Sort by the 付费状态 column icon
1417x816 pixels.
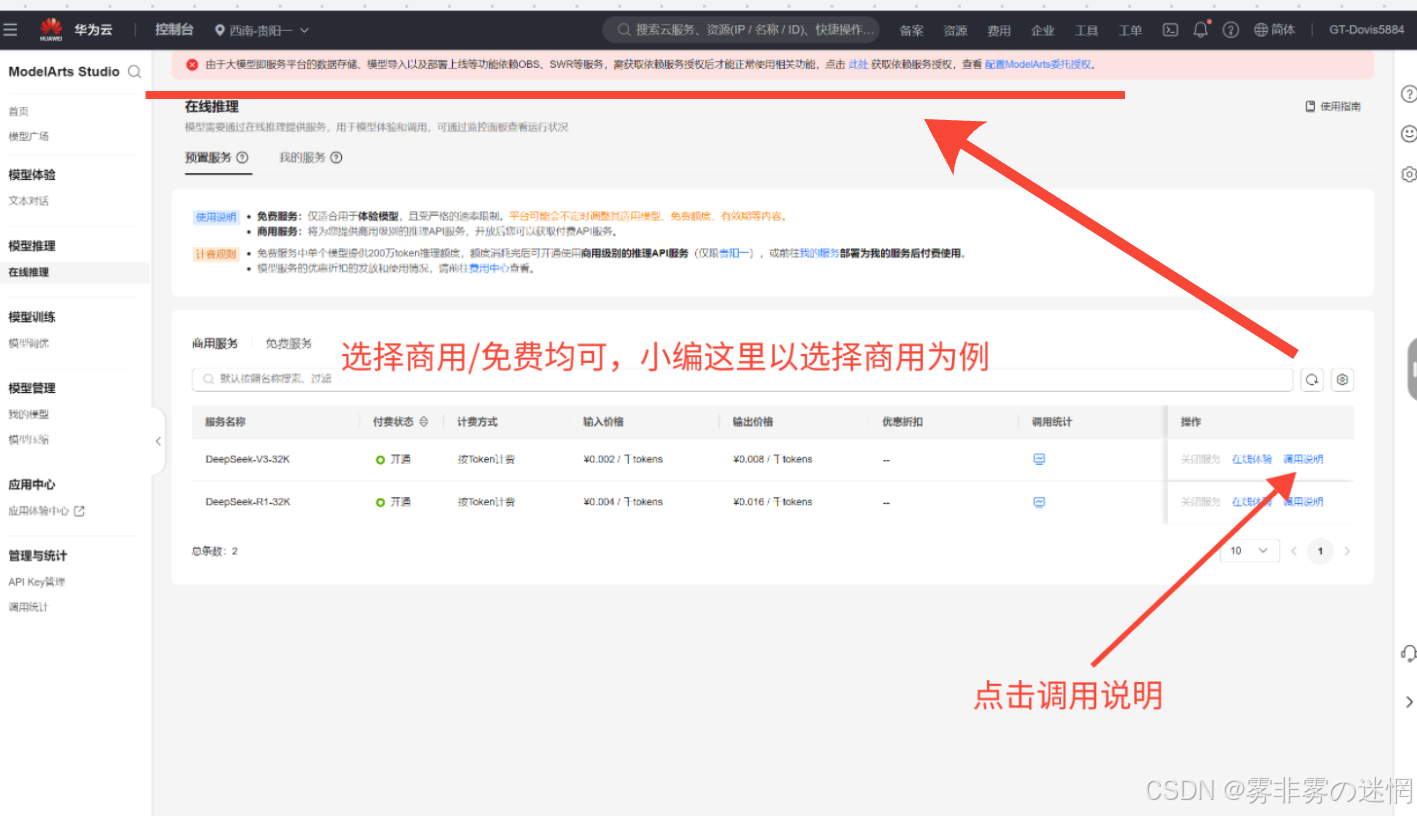pos(424,422)
